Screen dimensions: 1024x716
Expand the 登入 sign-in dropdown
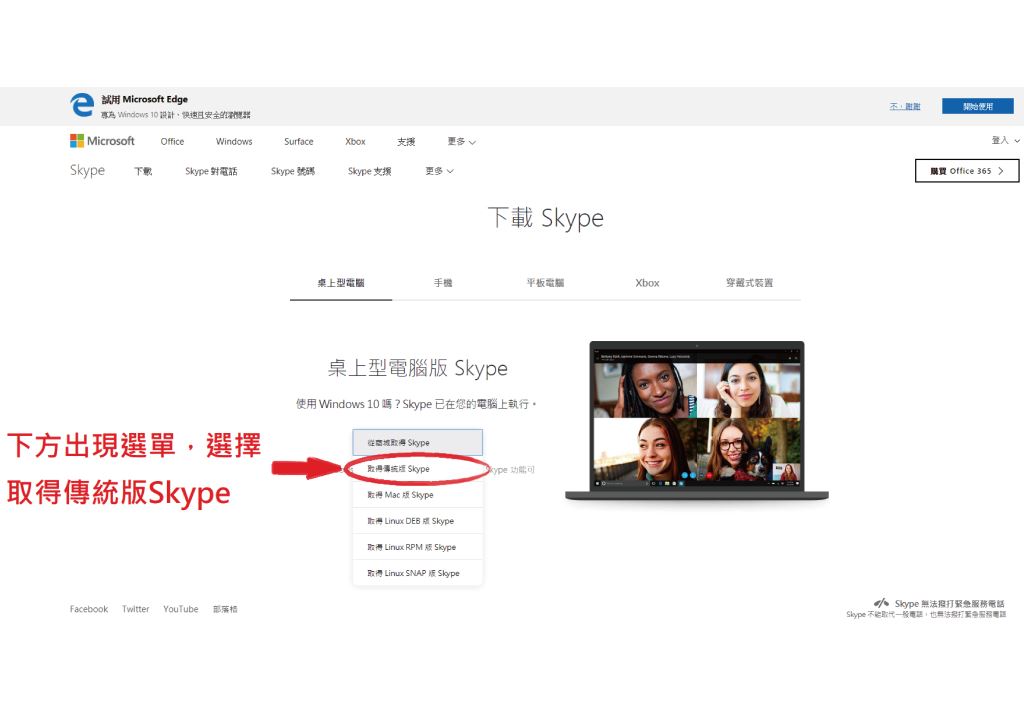(1005, 140)
